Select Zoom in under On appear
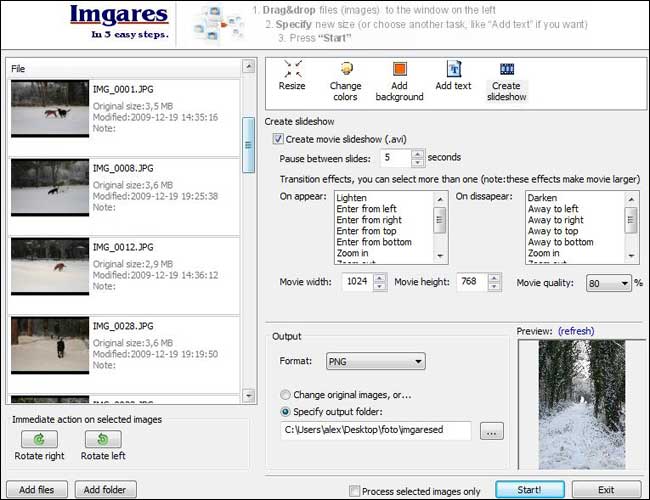 352,253
